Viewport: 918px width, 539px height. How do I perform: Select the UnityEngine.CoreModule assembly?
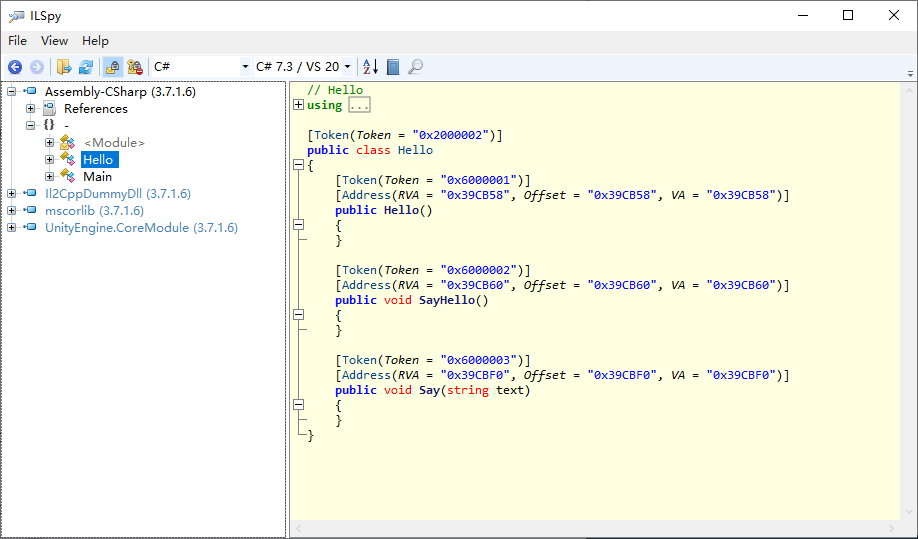click(141, 227)
